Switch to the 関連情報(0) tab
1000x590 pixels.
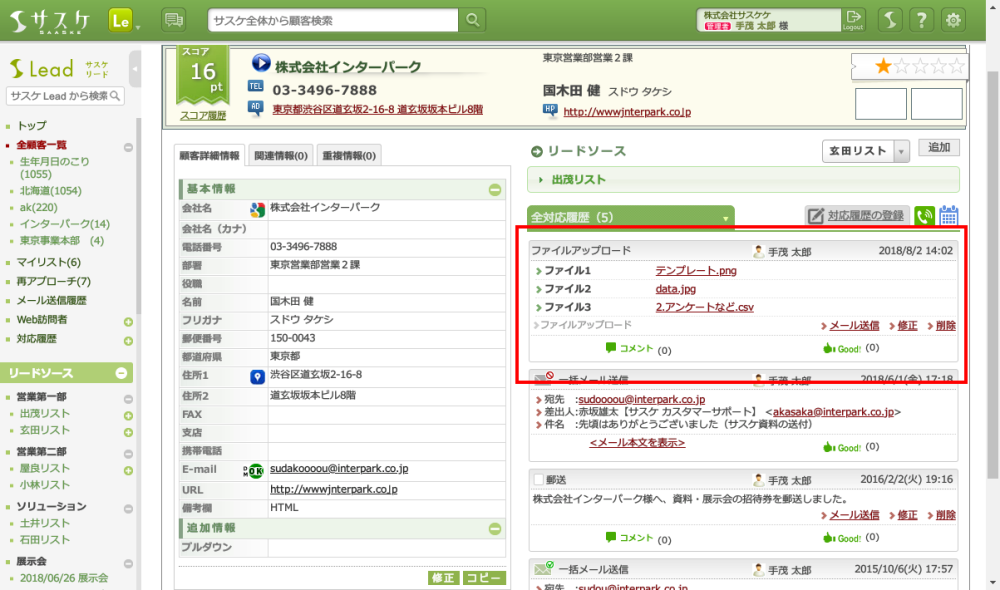(x=279, y=155)
